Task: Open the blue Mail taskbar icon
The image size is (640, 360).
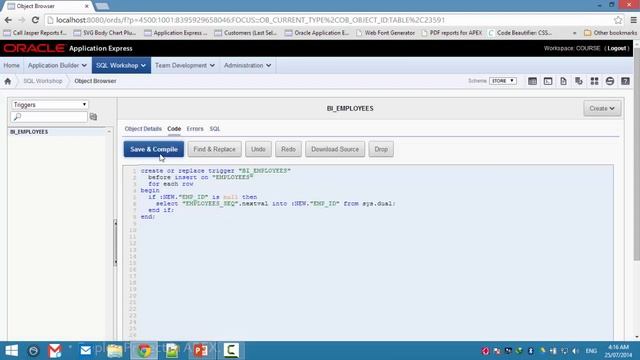Action: coord(85,350)
